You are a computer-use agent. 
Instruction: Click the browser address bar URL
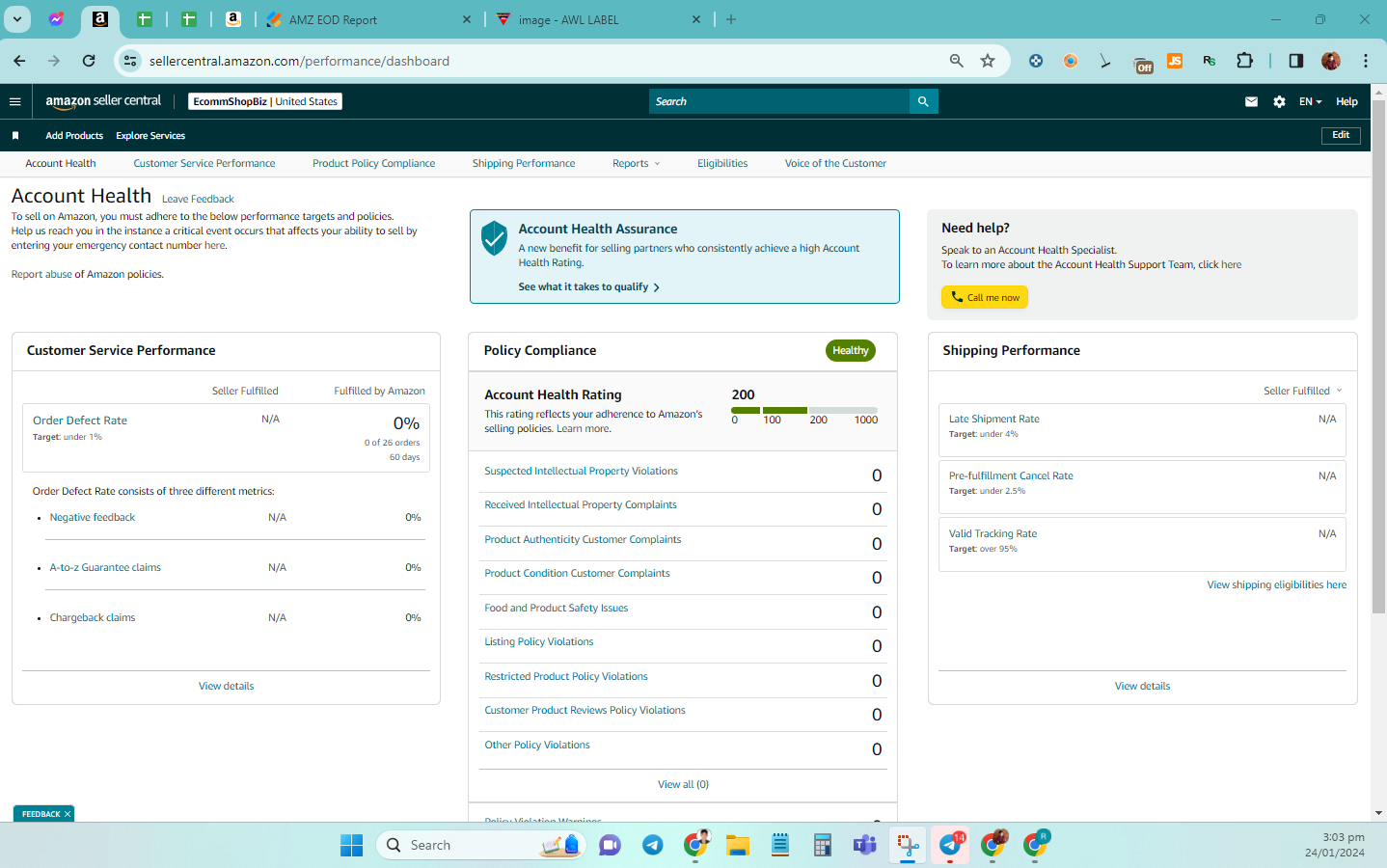[299, 61]
